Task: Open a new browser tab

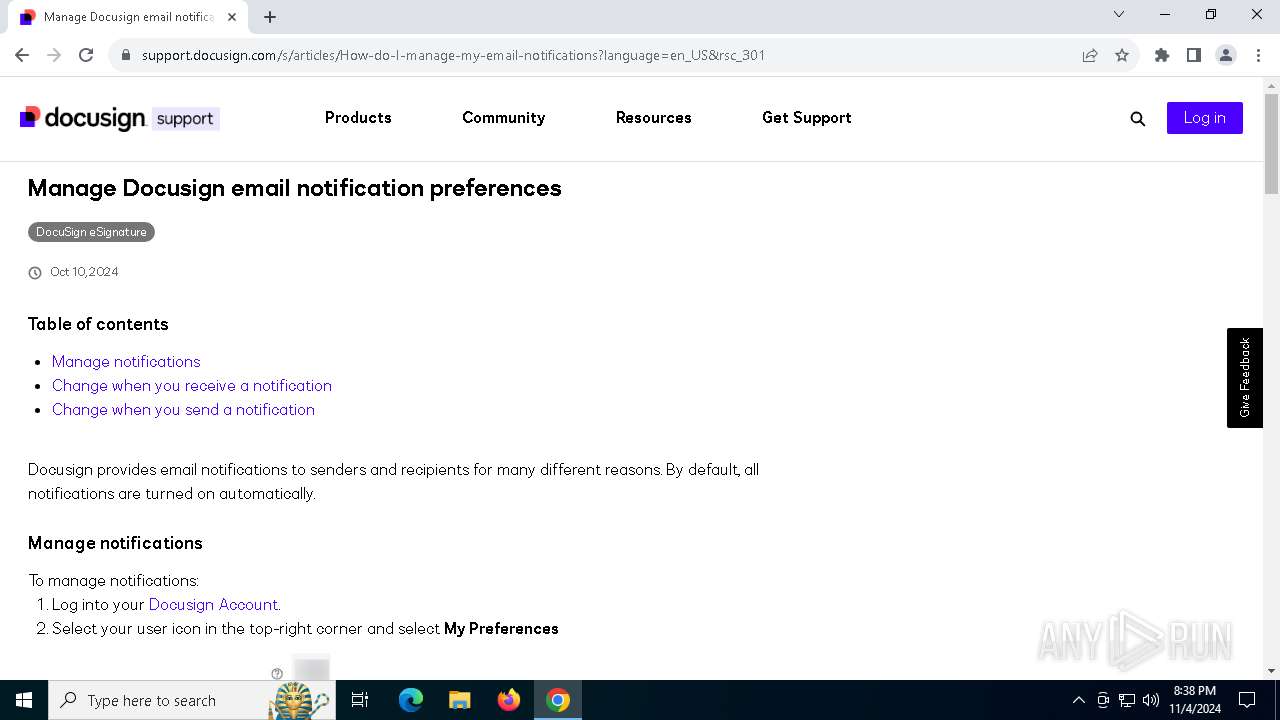Action: pyautogui.click(x=270, y=17)
